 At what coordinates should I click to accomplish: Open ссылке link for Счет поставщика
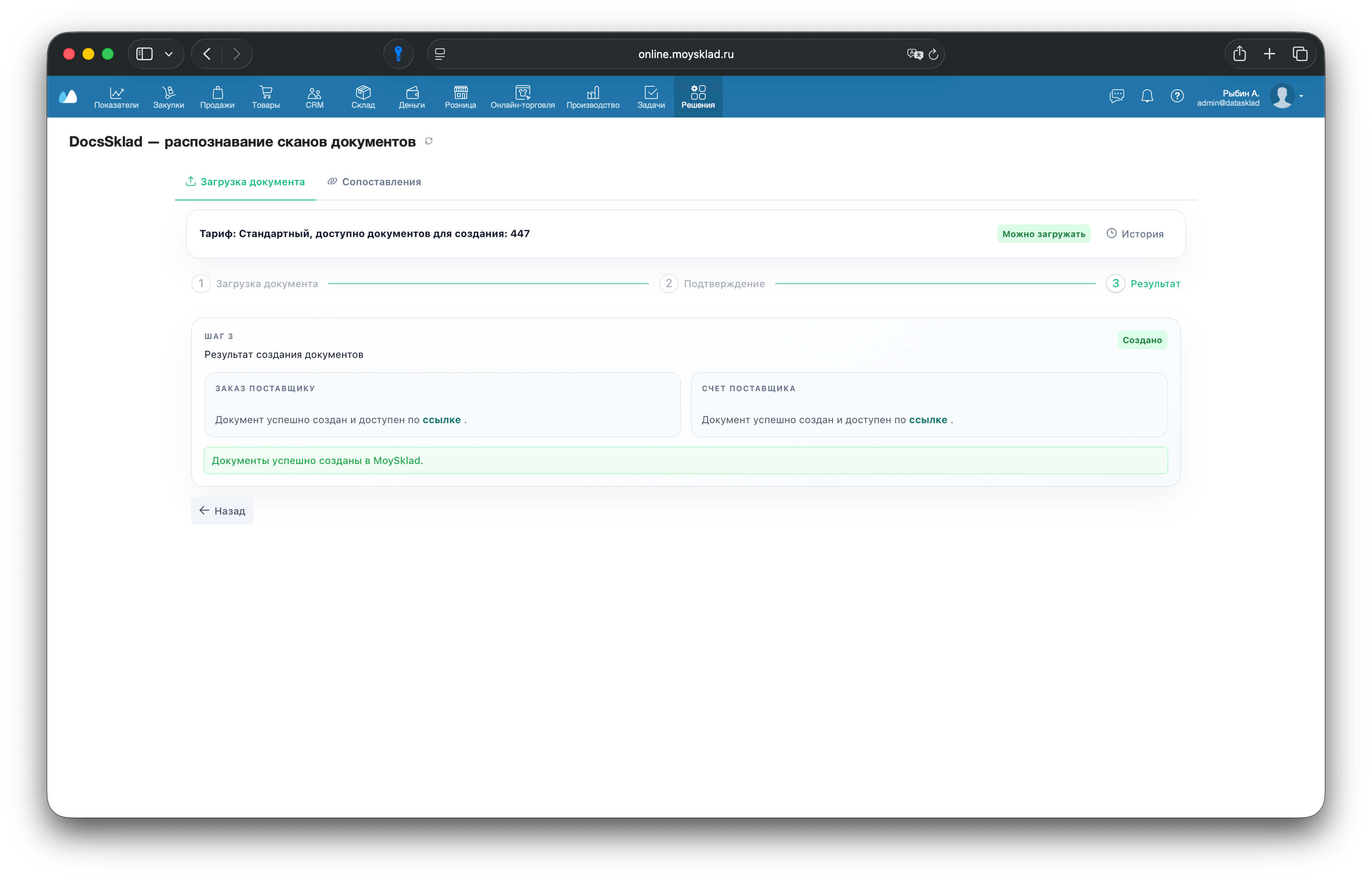[928, 420]
